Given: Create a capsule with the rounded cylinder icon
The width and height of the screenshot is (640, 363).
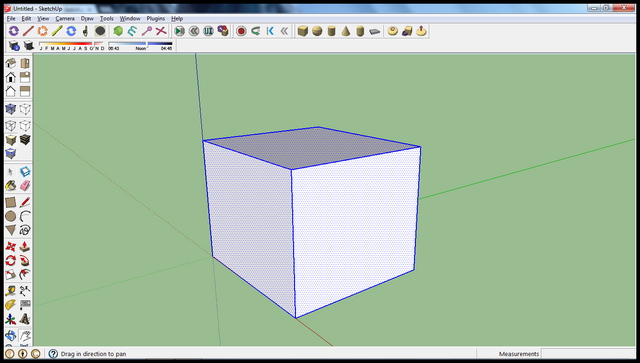Looking at the screenshot, I should pos(360,31).
